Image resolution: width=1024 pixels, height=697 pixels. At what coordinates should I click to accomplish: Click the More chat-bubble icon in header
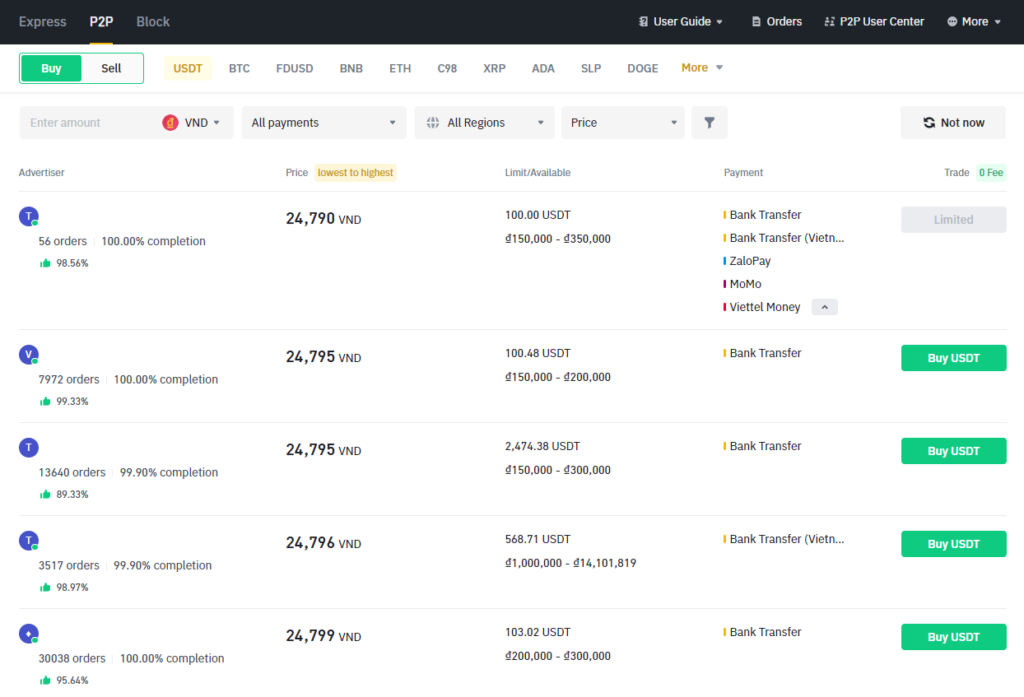952,22
